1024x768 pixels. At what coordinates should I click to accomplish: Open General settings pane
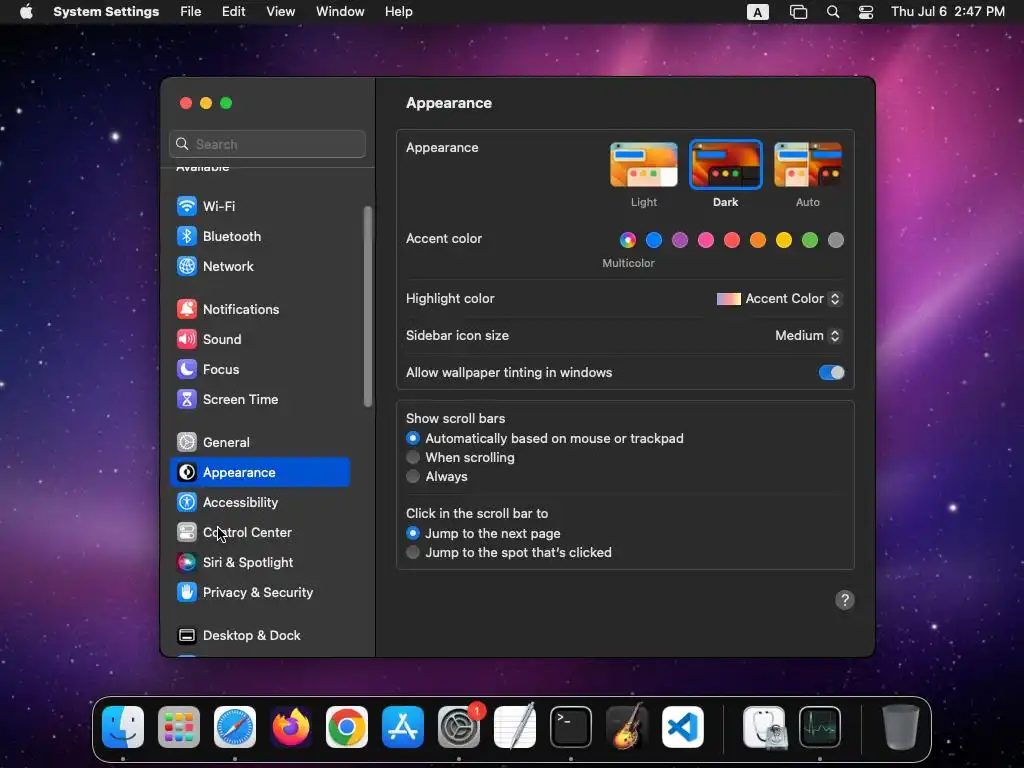(260, 443)
